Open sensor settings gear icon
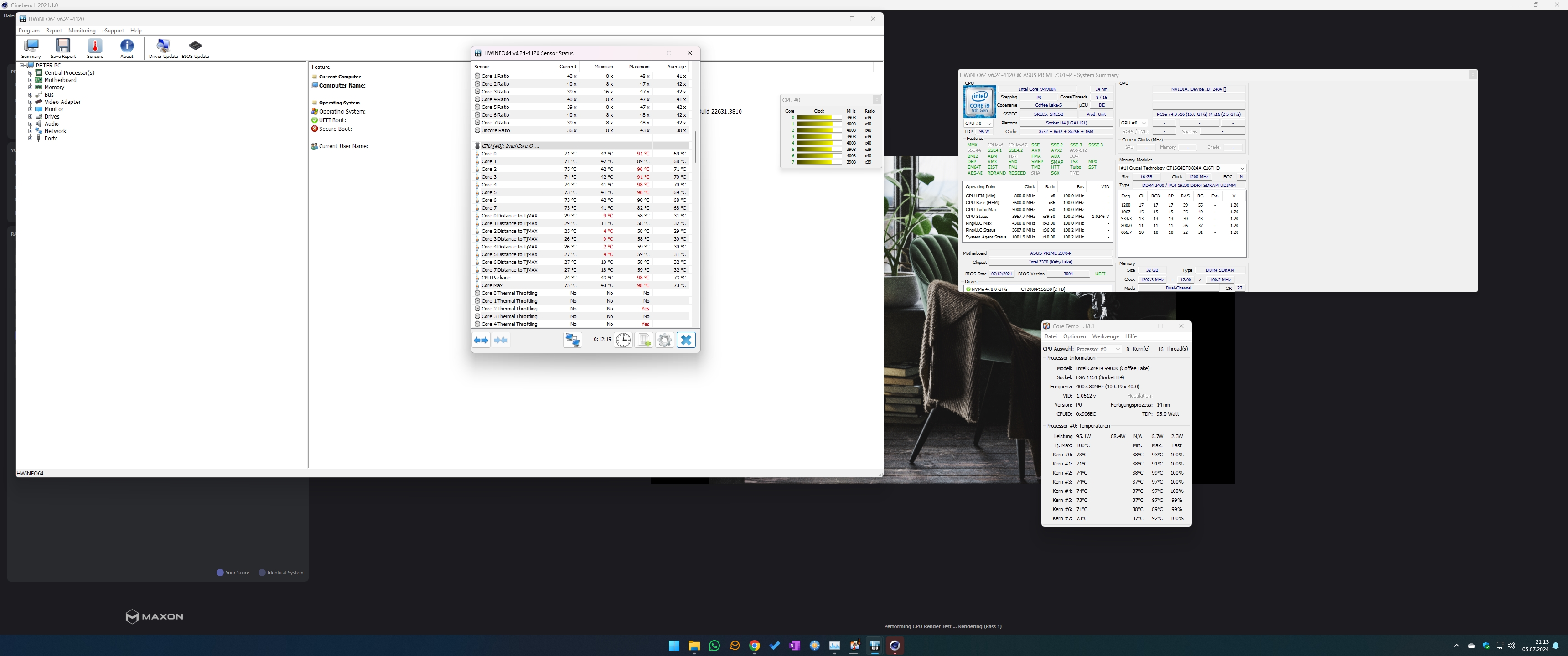The width and height of the screenshot is (1568, 656). 665,340
